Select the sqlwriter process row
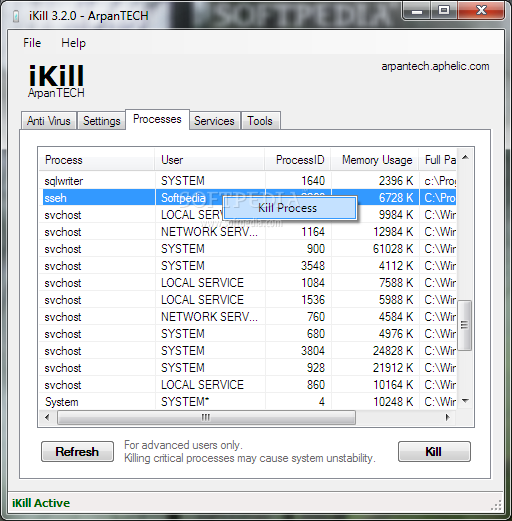512x521 pixels. click(x=248, y=181)
